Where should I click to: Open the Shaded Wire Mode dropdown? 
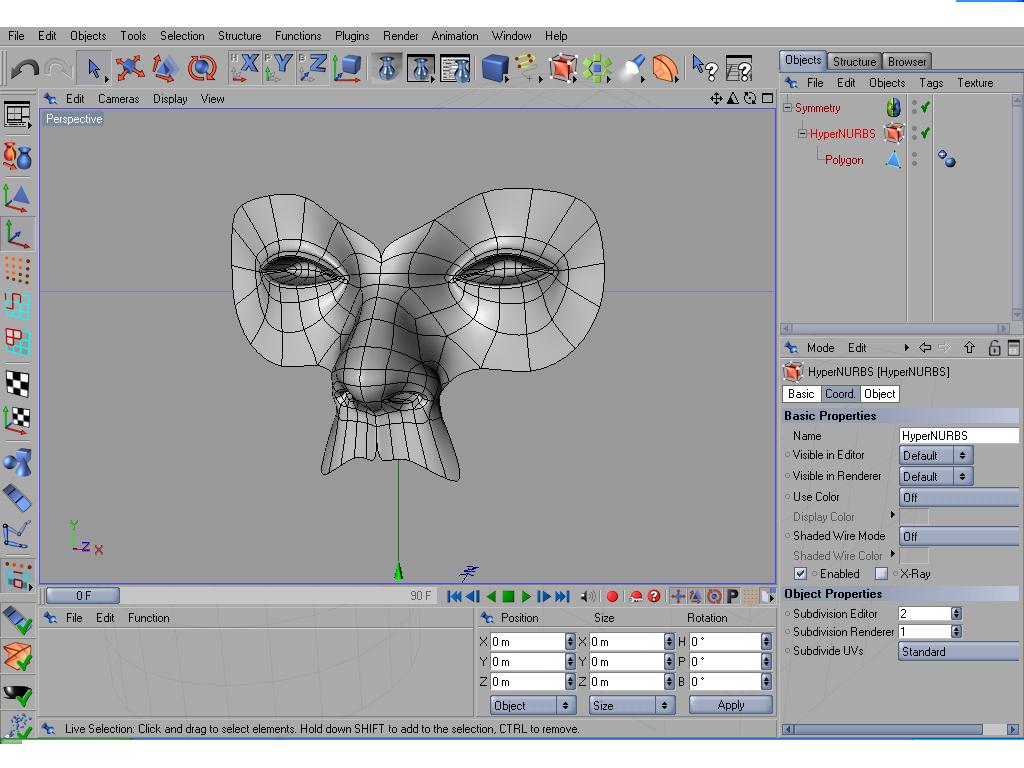coord(958,536)
